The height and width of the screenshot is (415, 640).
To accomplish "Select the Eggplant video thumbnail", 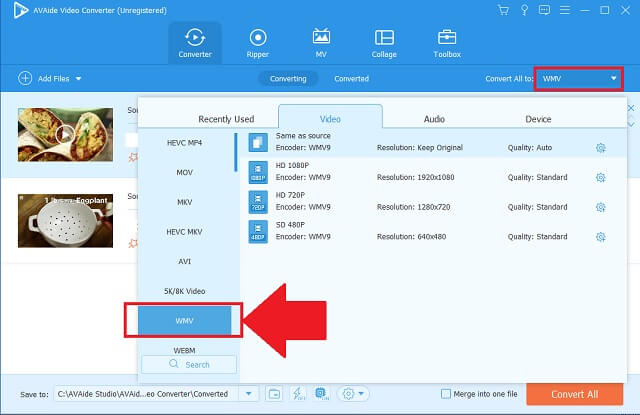I will pos(65,220).
